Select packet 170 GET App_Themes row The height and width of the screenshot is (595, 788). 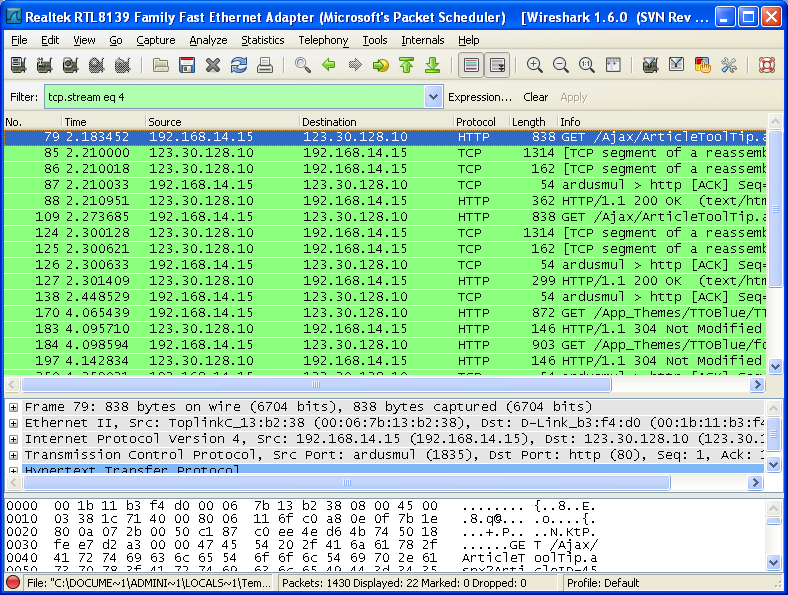385,313
